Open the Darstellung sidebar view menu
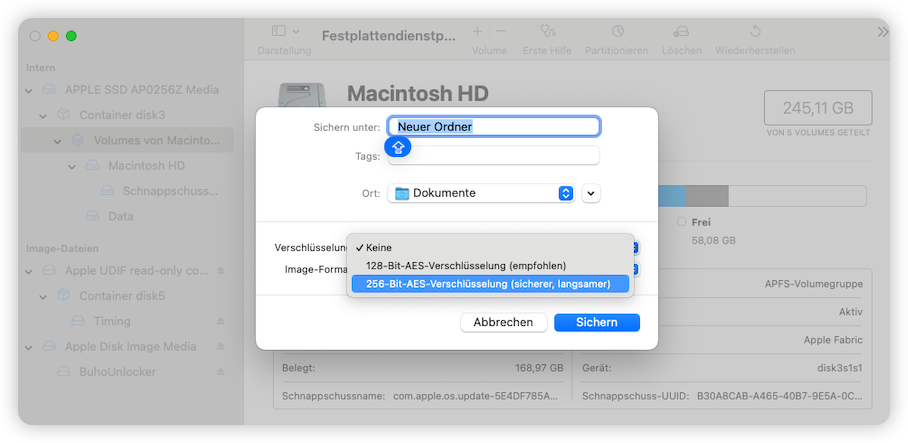Screen dimensions: 908x443 [x=285, y=31]
